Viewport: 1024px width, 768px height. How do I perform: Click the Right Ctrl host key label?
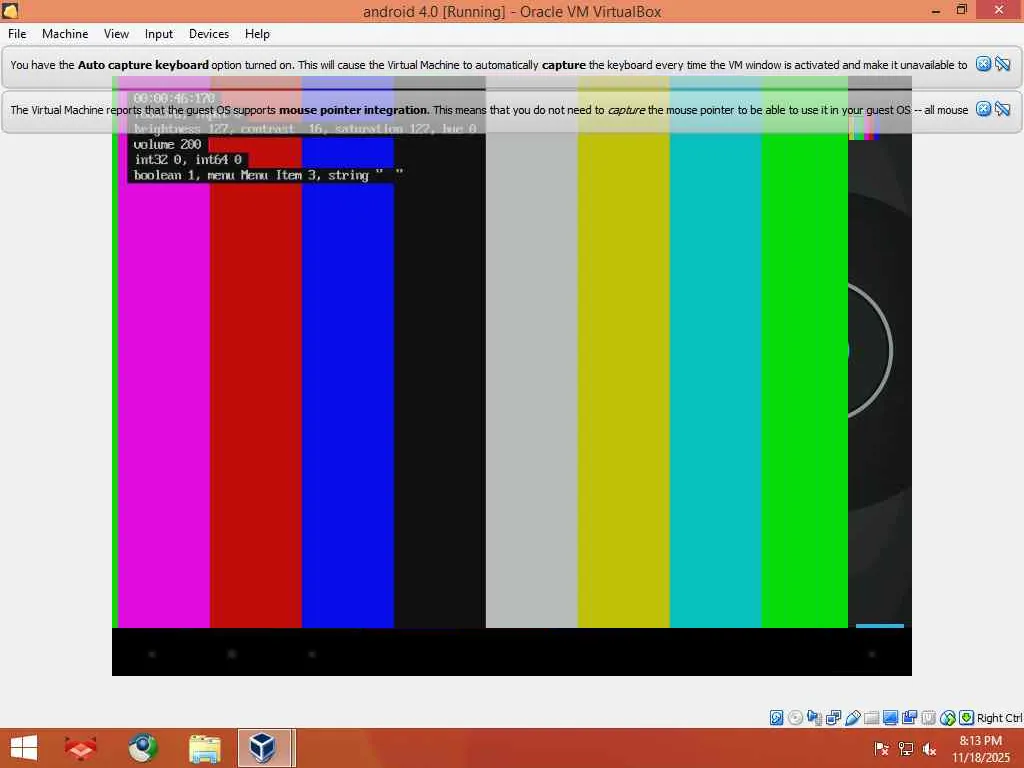point(999,718)
